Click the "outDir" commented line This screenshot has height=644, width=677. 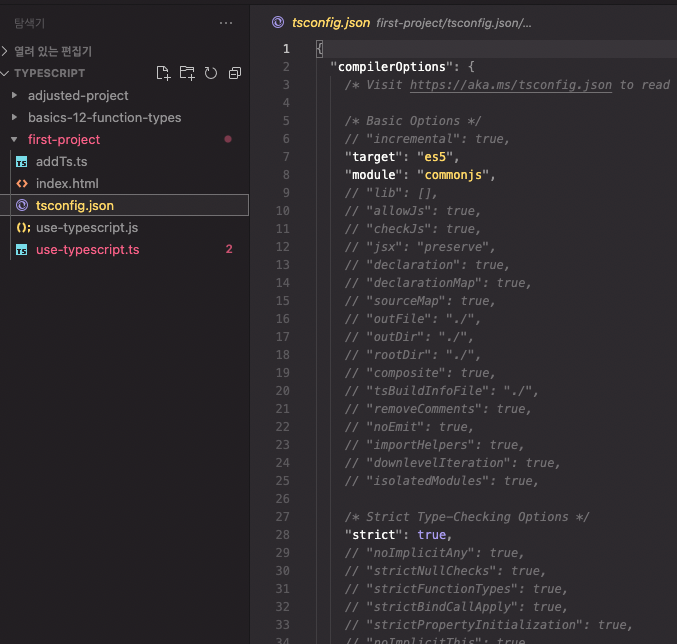(x=409, y=337)
